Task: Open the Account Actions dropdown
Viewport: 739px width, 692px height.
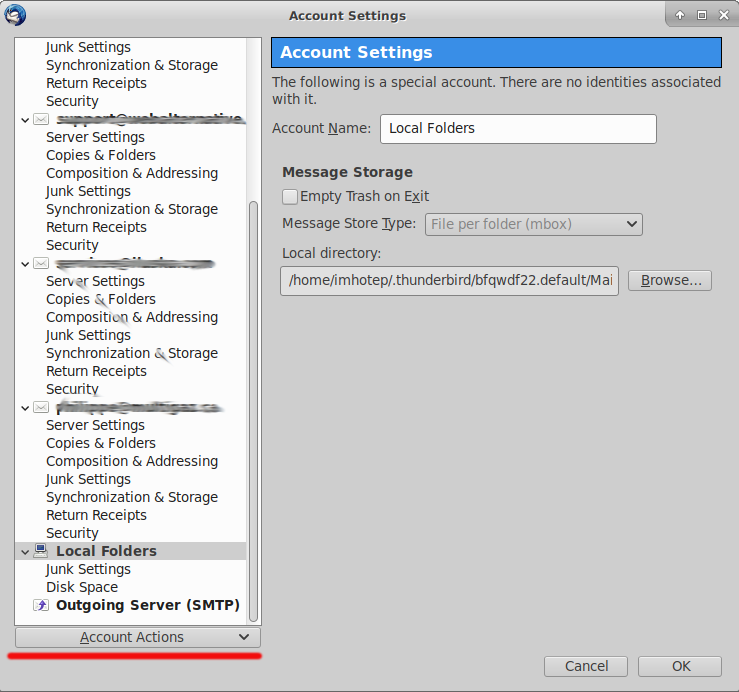Action: click(x=137, y=637)
